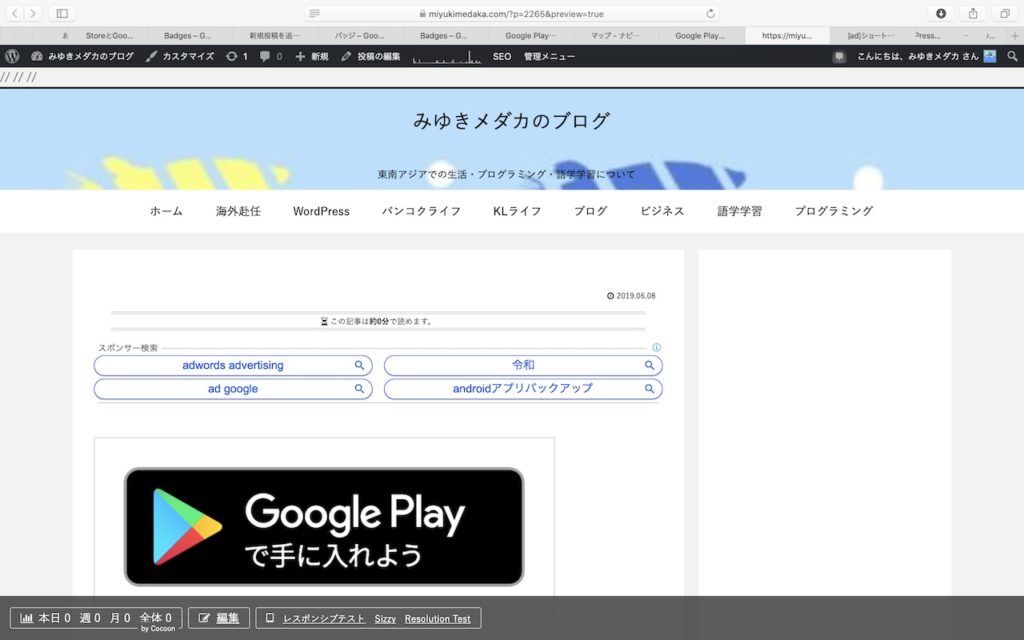Click the magnifier icon in the ad google pill
The height and width of the screenshot is (640, 1024).
pyautogui.click(x=359, y=389)
